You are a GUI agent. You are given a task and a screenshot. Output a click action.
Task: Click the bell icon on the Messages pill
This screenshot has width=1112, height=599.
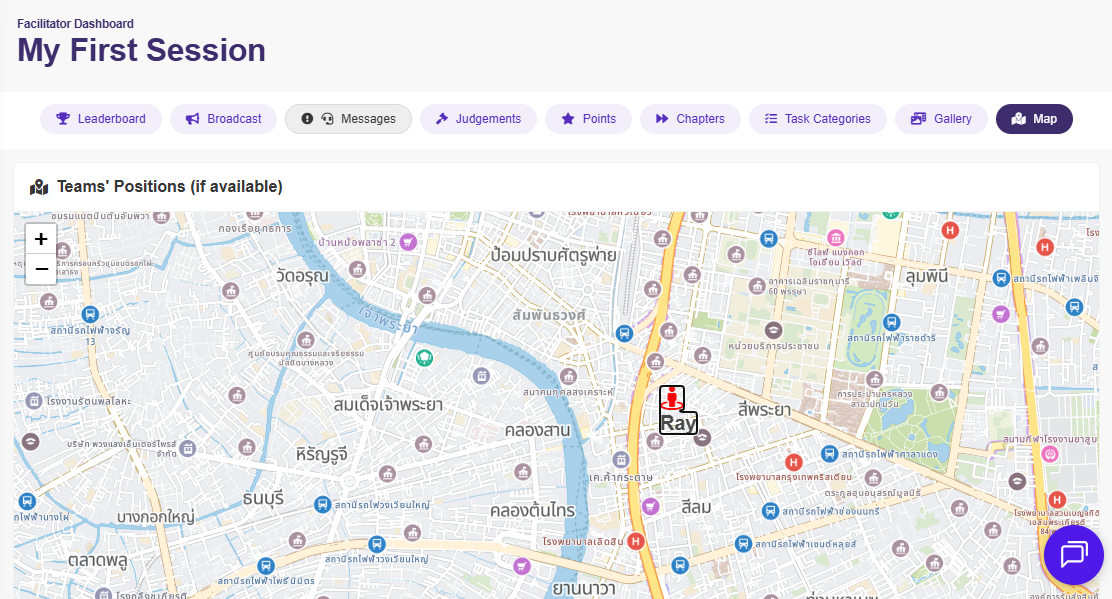tap(327, 118)
